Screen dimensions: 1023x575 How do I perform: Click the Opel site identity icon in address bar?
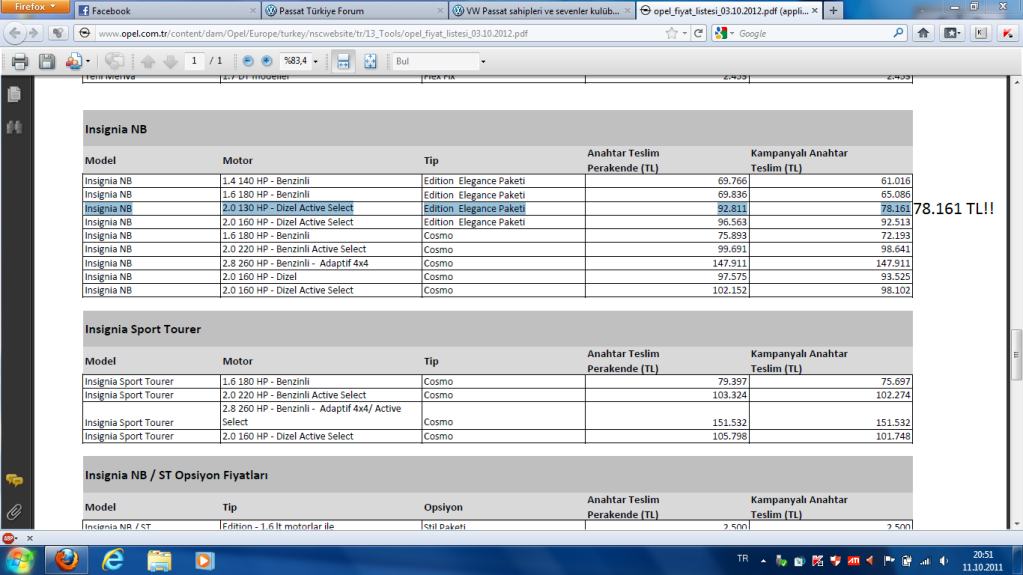pyautogui.click(x=84, y=33)
